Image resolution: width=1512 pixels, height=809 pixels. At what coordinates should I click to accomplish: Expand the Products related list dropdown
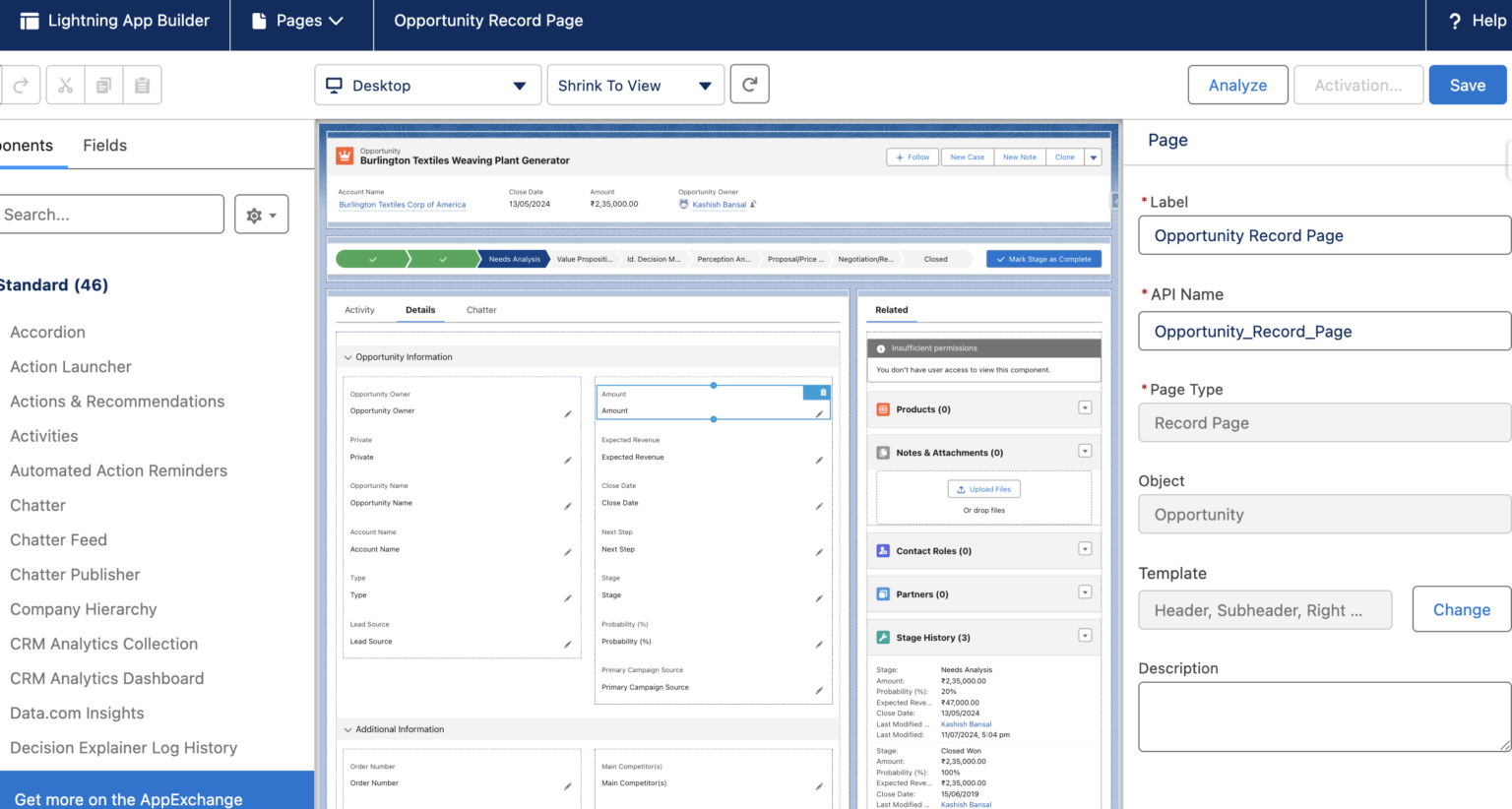[1085, 408]
